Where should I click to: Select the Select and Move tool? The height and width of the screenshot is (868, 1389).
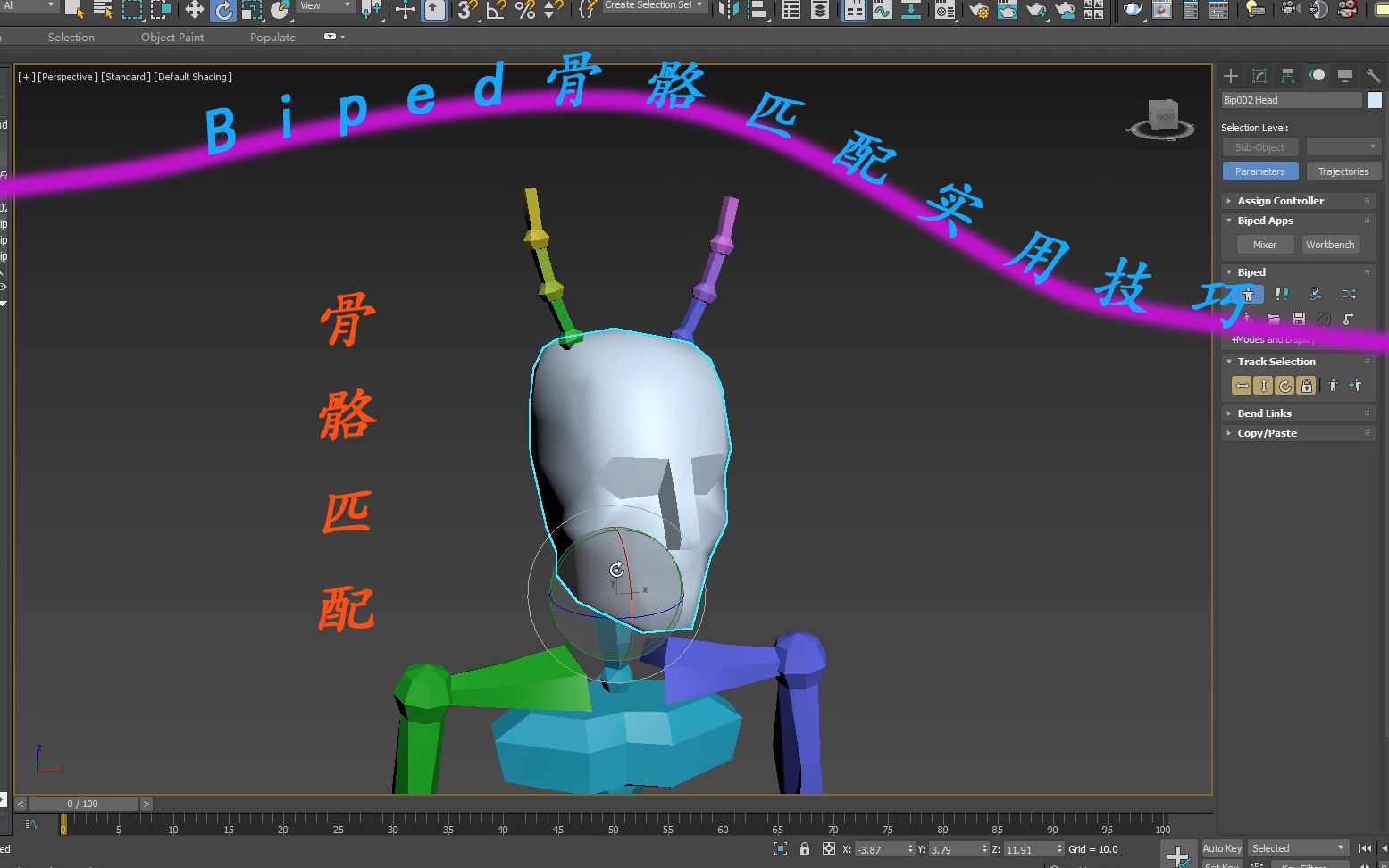click(x=193, y=11)
